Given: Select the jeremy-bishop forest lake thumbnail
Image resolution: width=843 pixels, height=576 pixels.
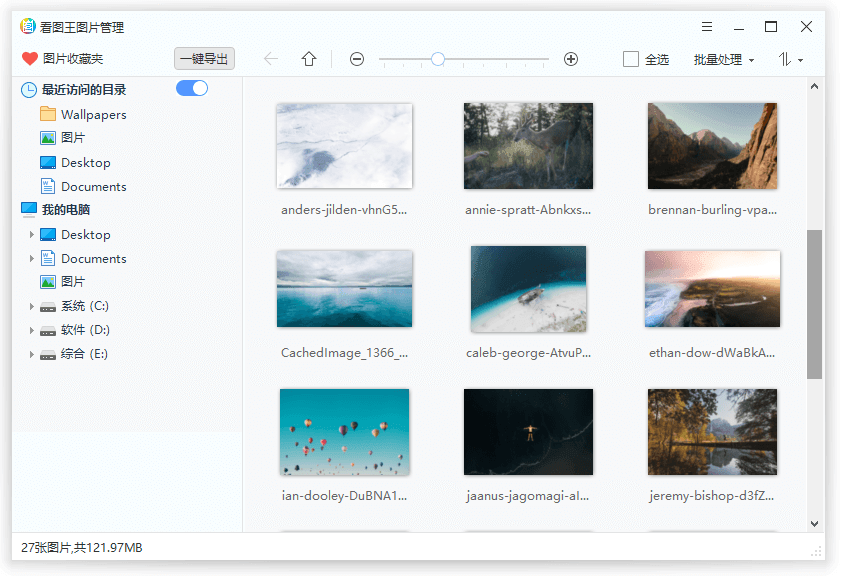Looking at the screenshot, I should [712, 432].
